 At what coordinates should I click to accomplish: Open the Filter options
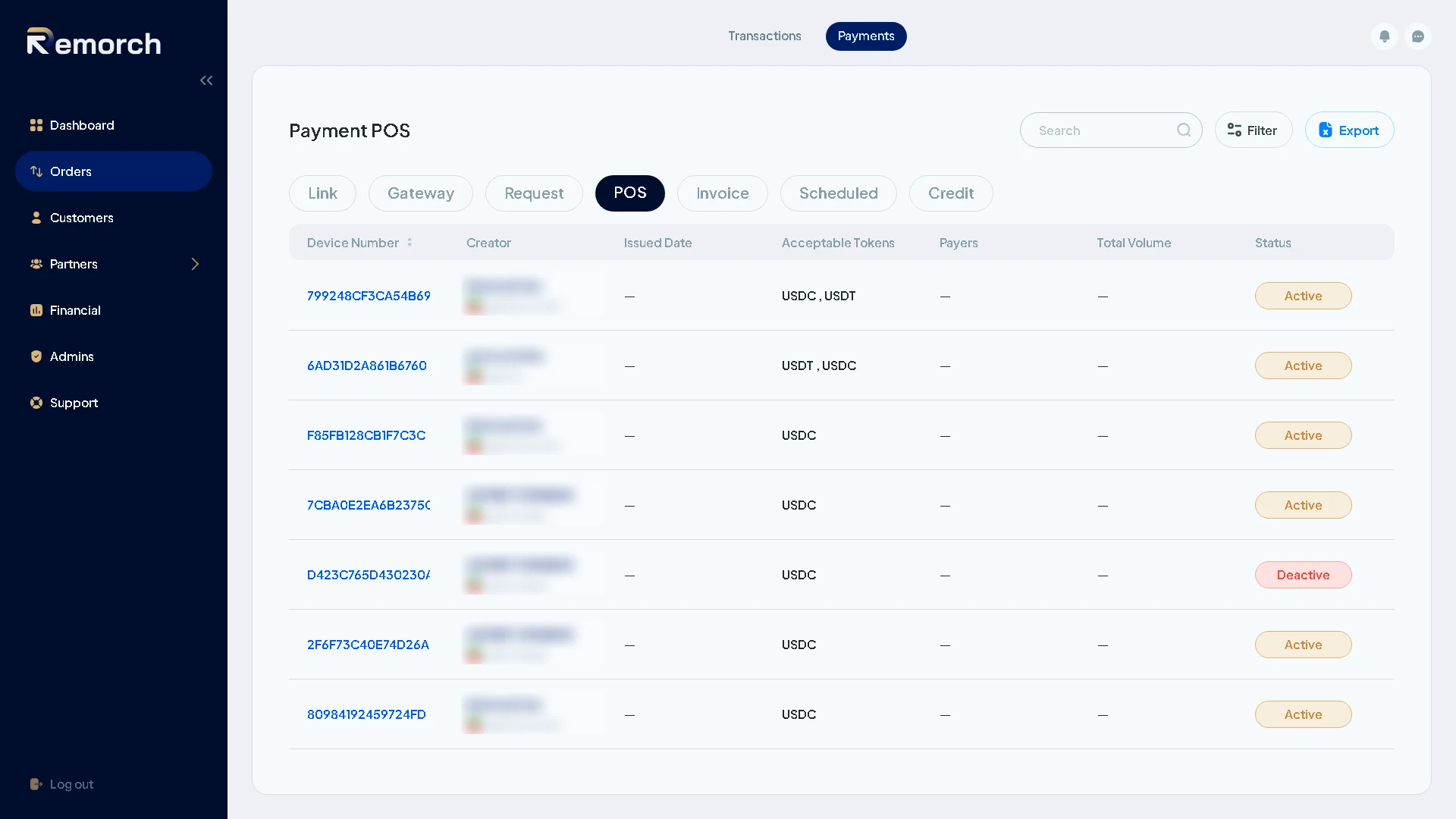pos(1254,130)
